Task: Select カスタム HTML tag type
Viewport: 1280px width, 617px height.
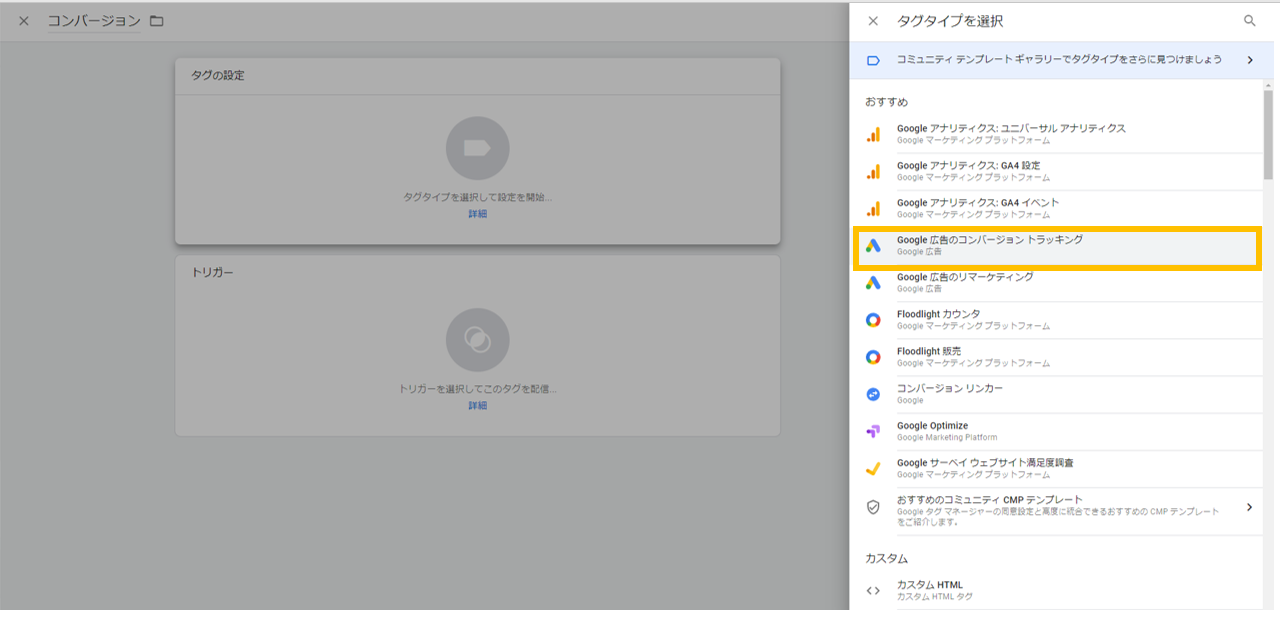Action: tap(1063, 591)
